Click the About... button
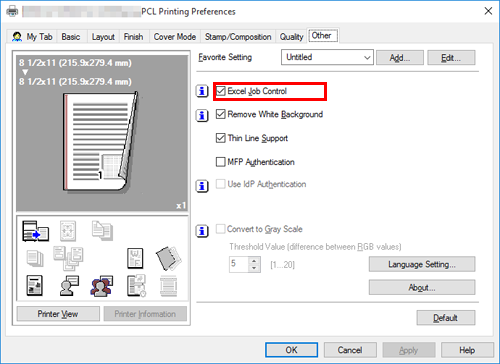Screen dimensions: 500x364 point(422,287)
